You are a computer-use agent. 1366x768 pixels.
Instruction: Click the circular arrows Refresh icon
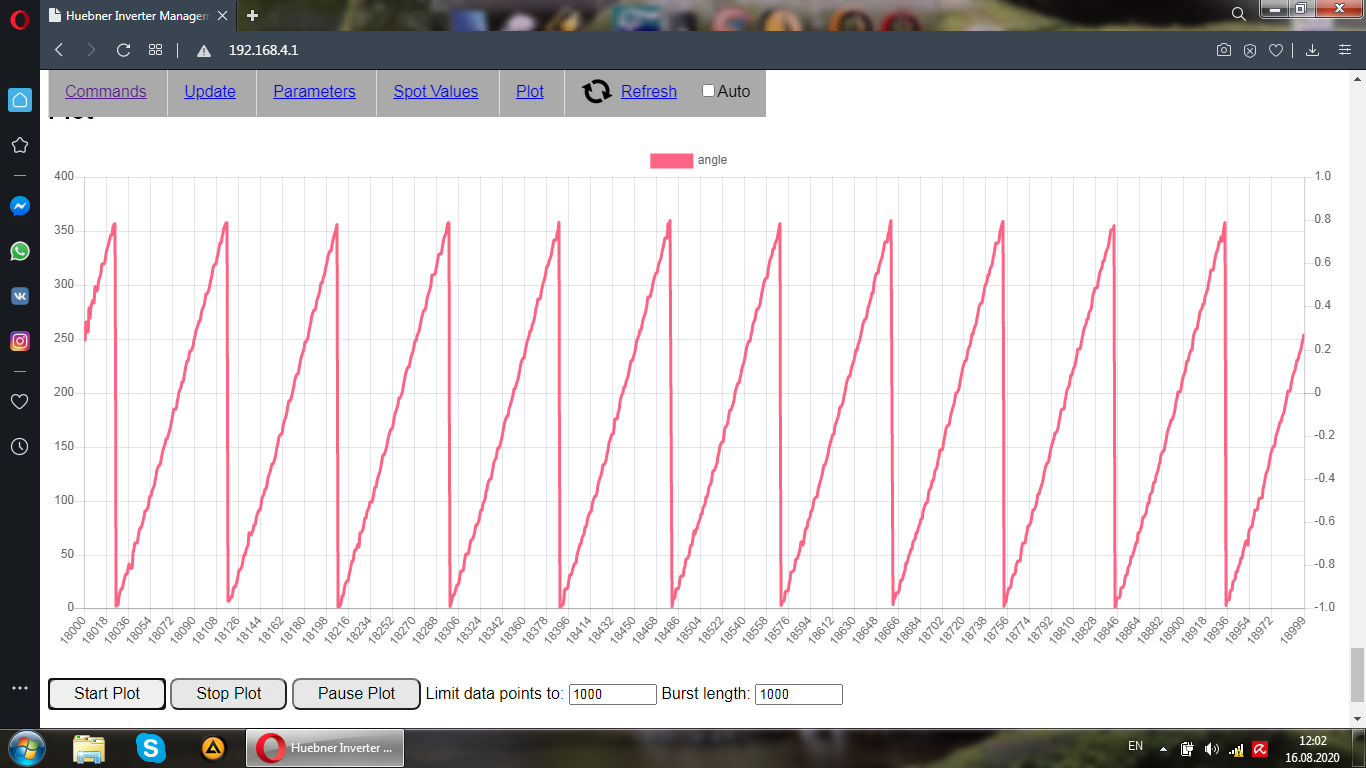[x=597, y=92]
